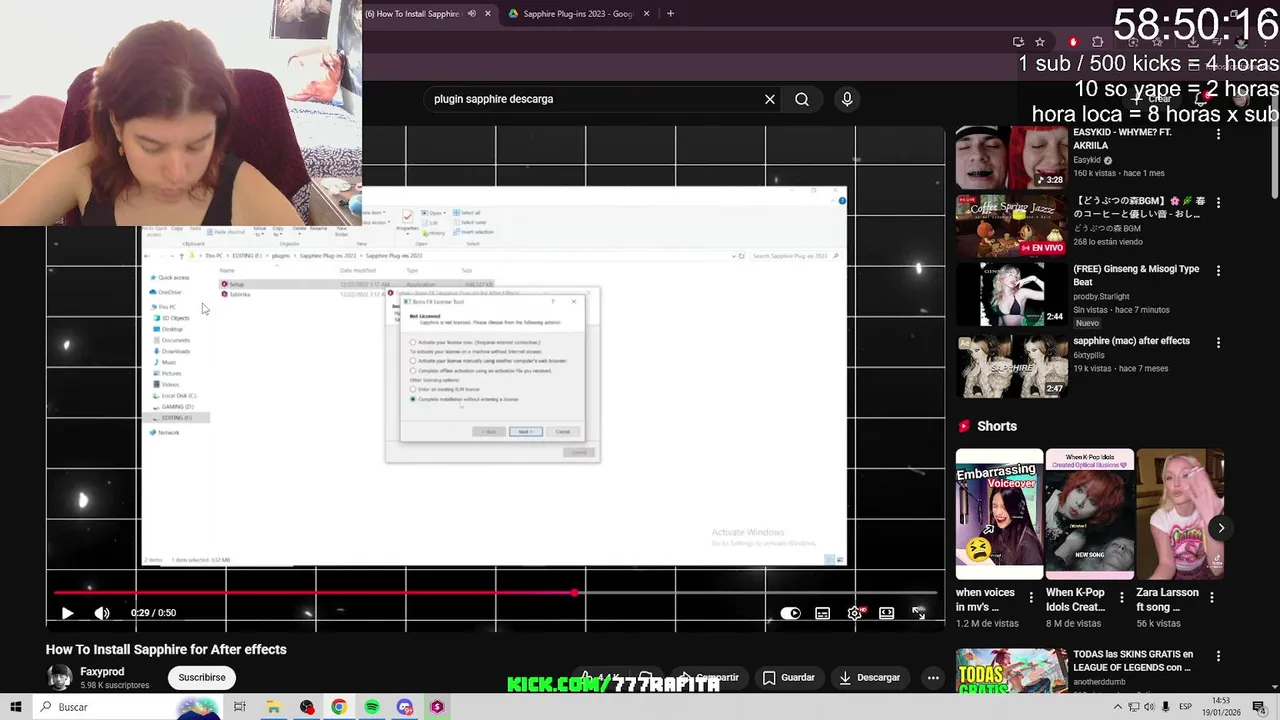Open 'EASYKID - WHYME?' video thumbnail

[x=1011, y=158]
